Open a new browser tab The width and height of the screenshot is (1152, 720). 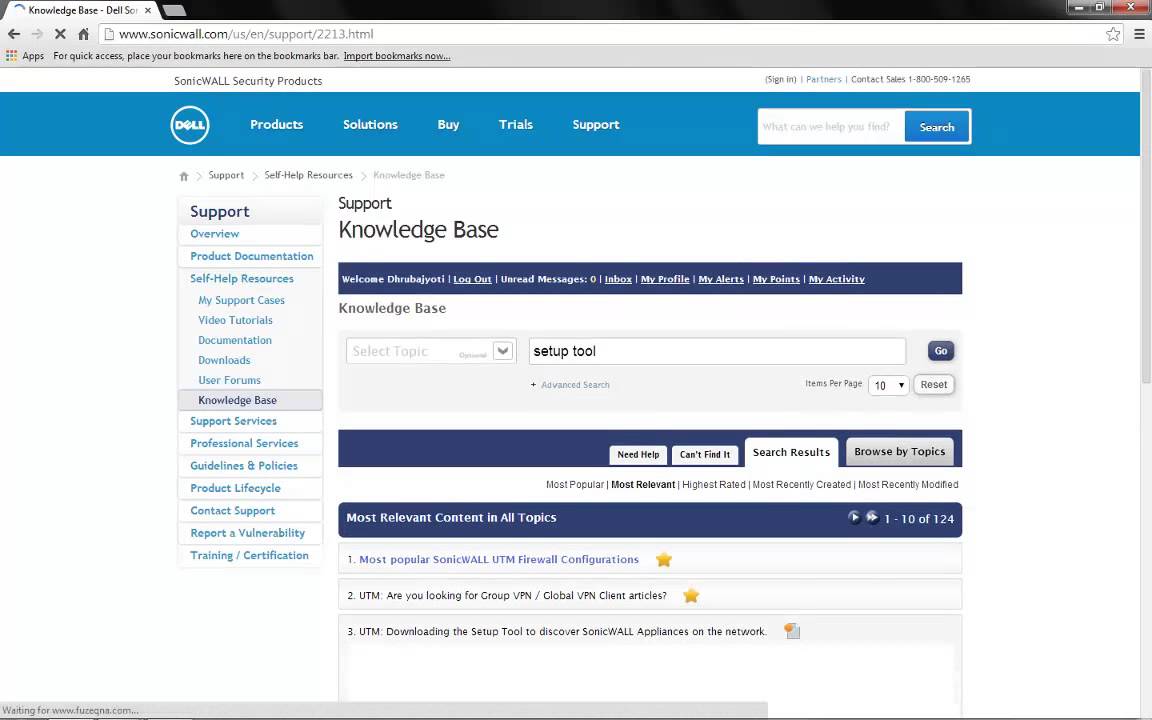(x=173, y=10)
